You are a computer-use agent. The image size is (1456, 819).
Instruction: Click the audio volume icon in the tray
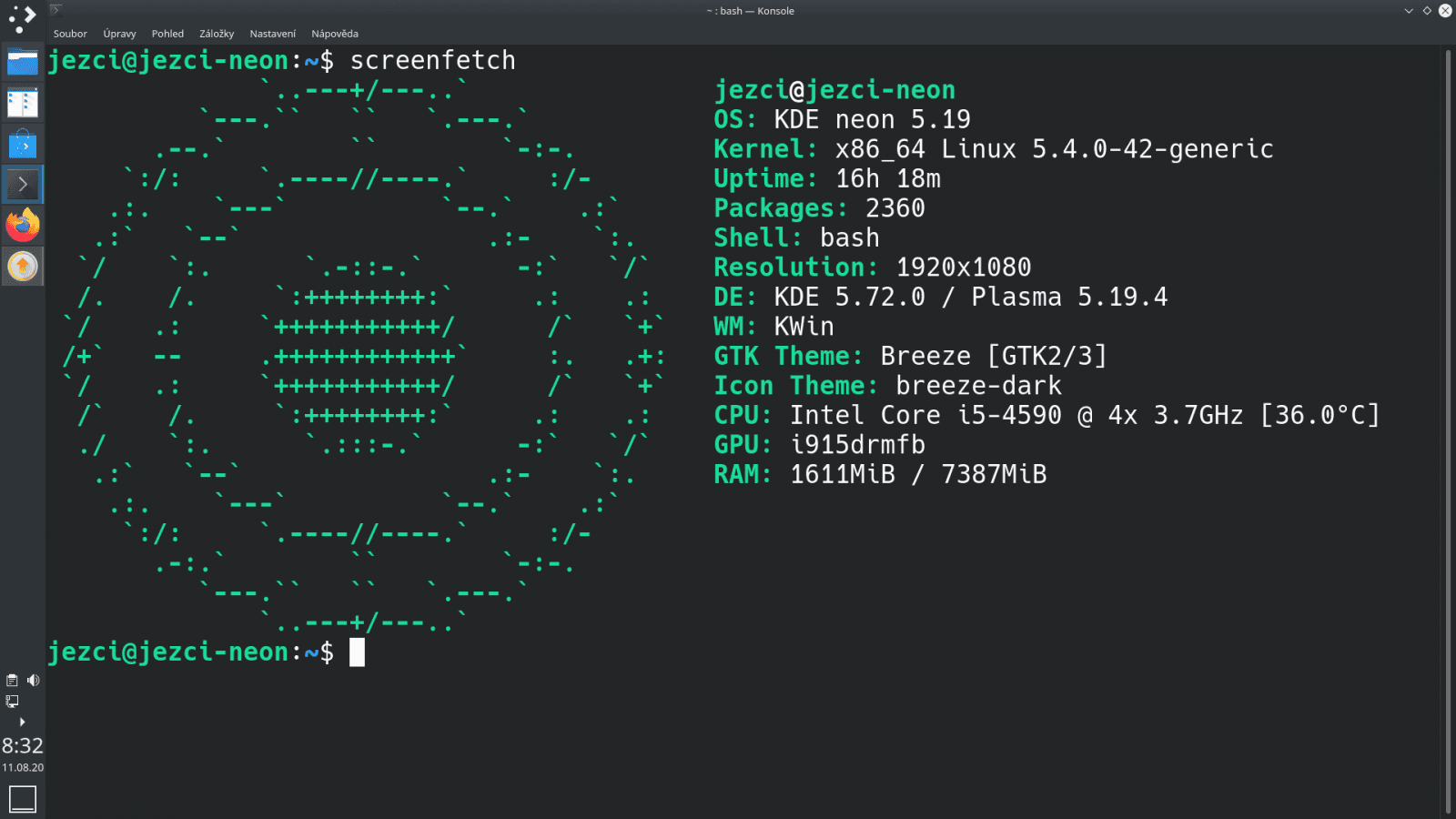tap(33, 680)
